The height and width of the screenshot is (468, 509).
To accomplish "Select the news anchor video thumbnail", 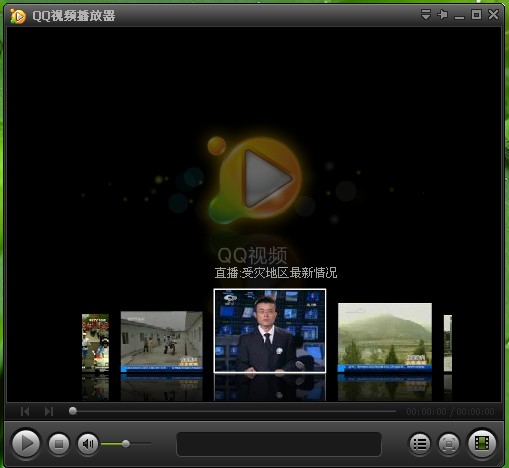I will point(270,331).
